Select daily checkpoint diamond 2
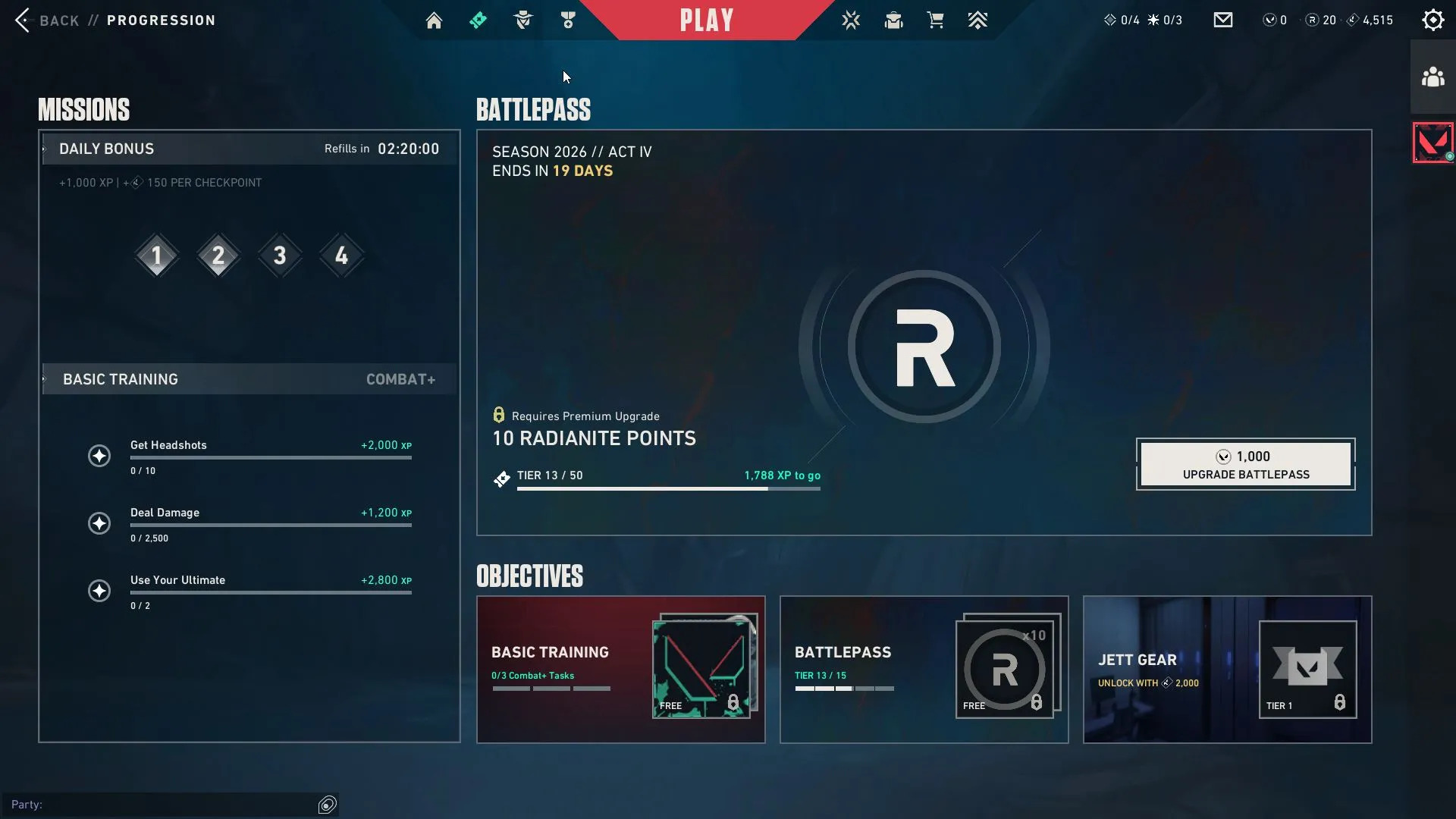The height and width of the screenshot is (819, 1456). [x=218, y=256]
